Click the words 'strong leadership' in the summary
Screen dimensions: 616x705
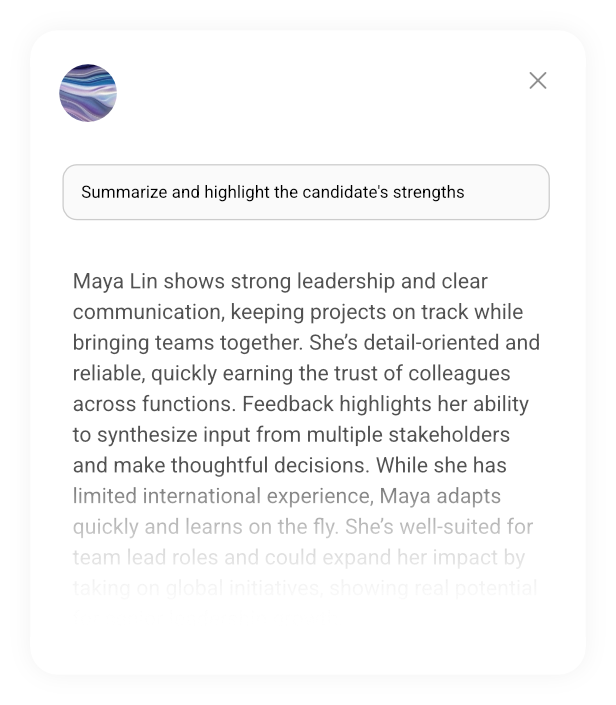[309, 281]
